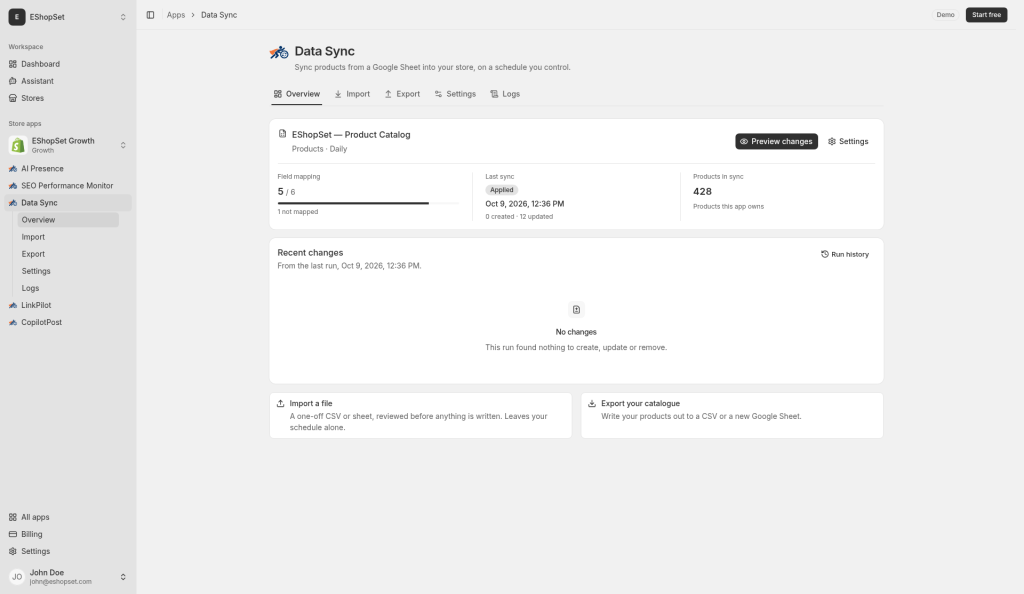Open the CopilotPost app
Image resolution: width=1024 pixels, height=594 pixels.
(x=68, y=322)
